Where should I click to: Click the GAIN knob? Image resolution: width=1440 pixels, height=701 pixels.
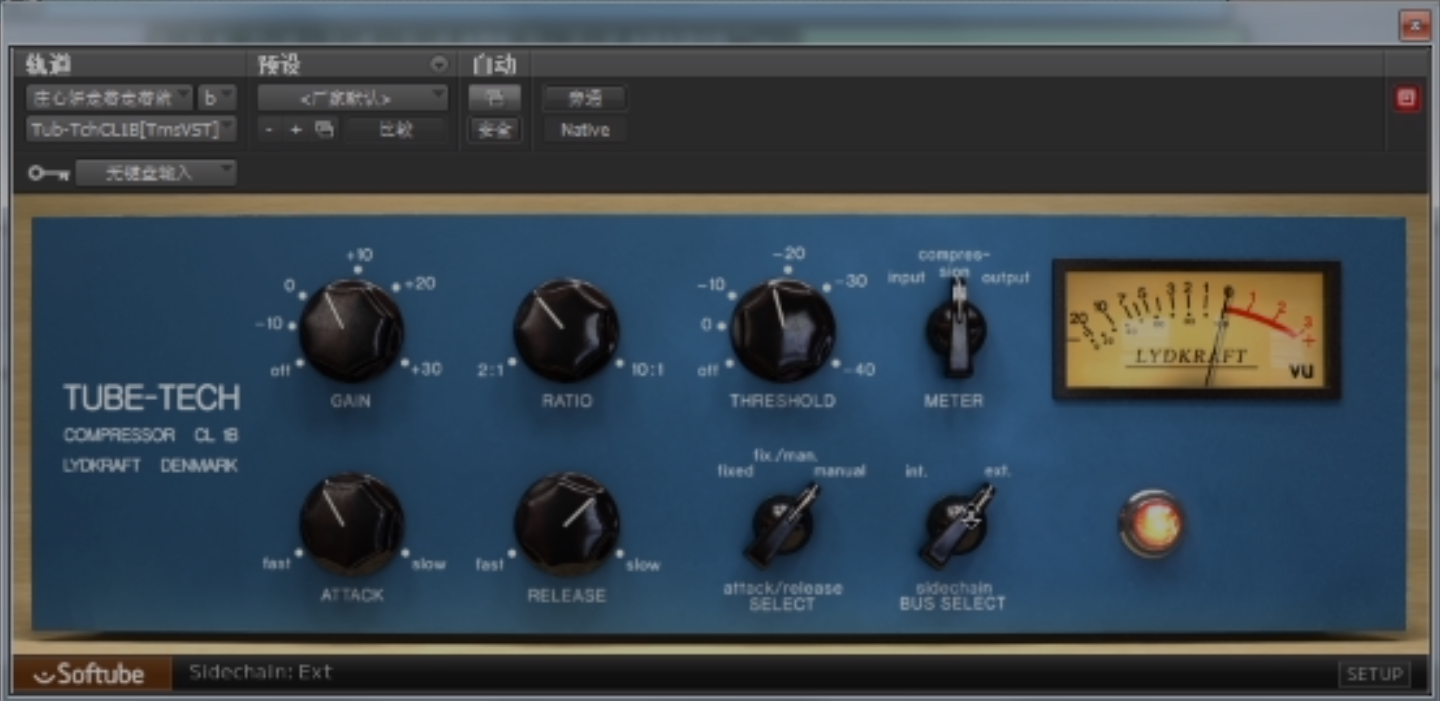click(352, 330)
